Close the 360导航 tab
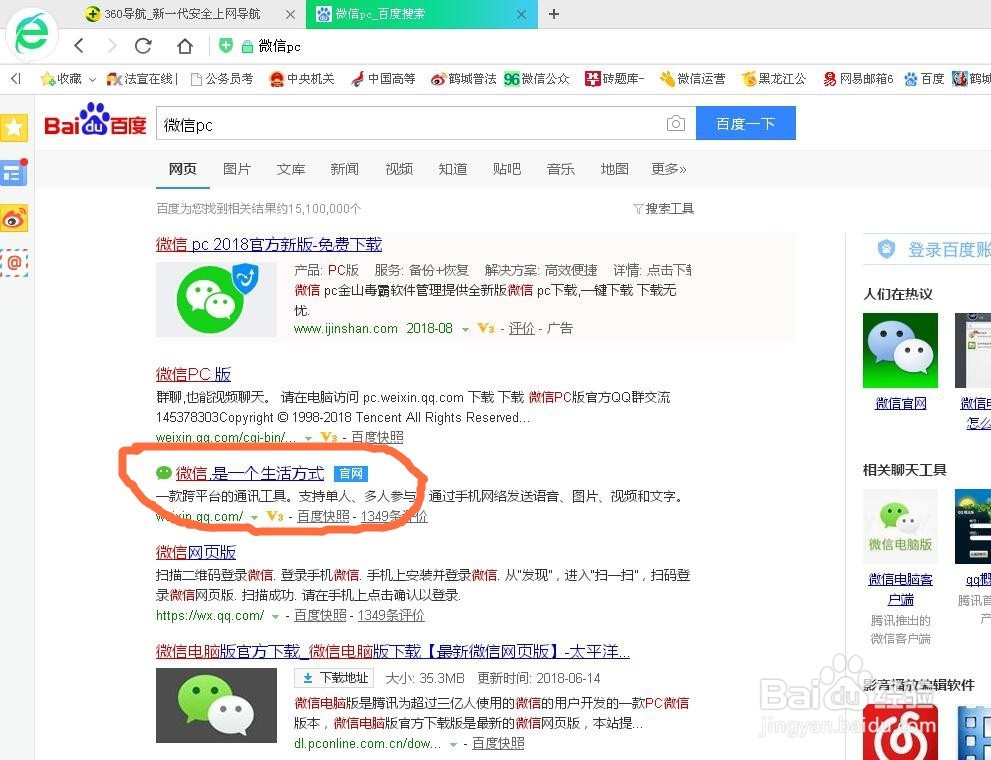 pyautogui.click(x=290, y=14)
